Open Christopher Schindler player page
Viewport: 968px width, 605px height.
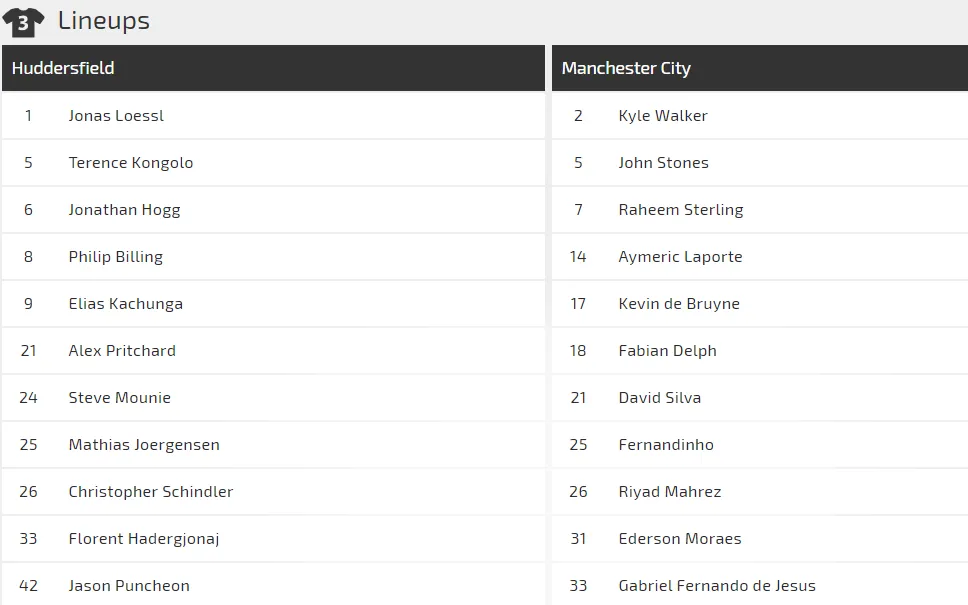click(151, 491)
